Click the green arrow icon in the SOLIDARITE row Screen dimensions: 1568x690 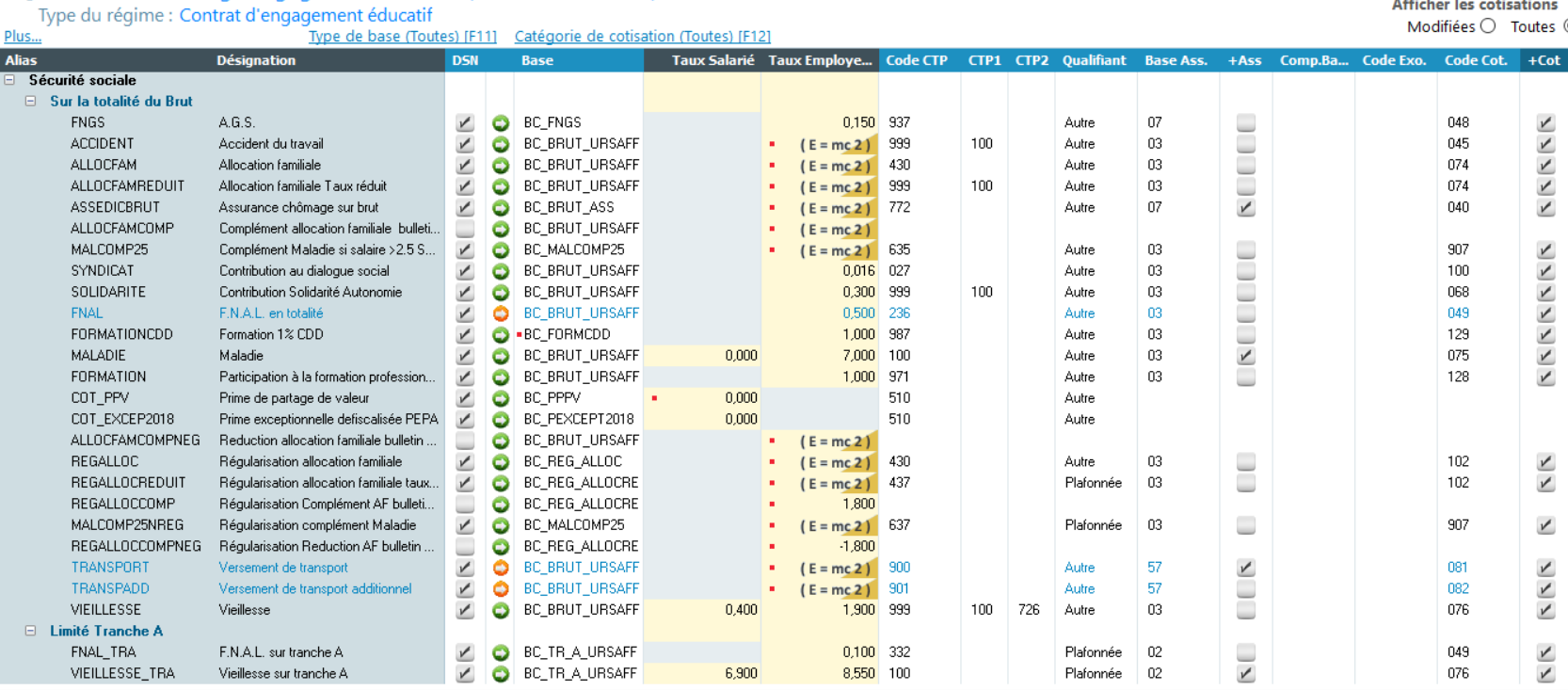point(501,292)
